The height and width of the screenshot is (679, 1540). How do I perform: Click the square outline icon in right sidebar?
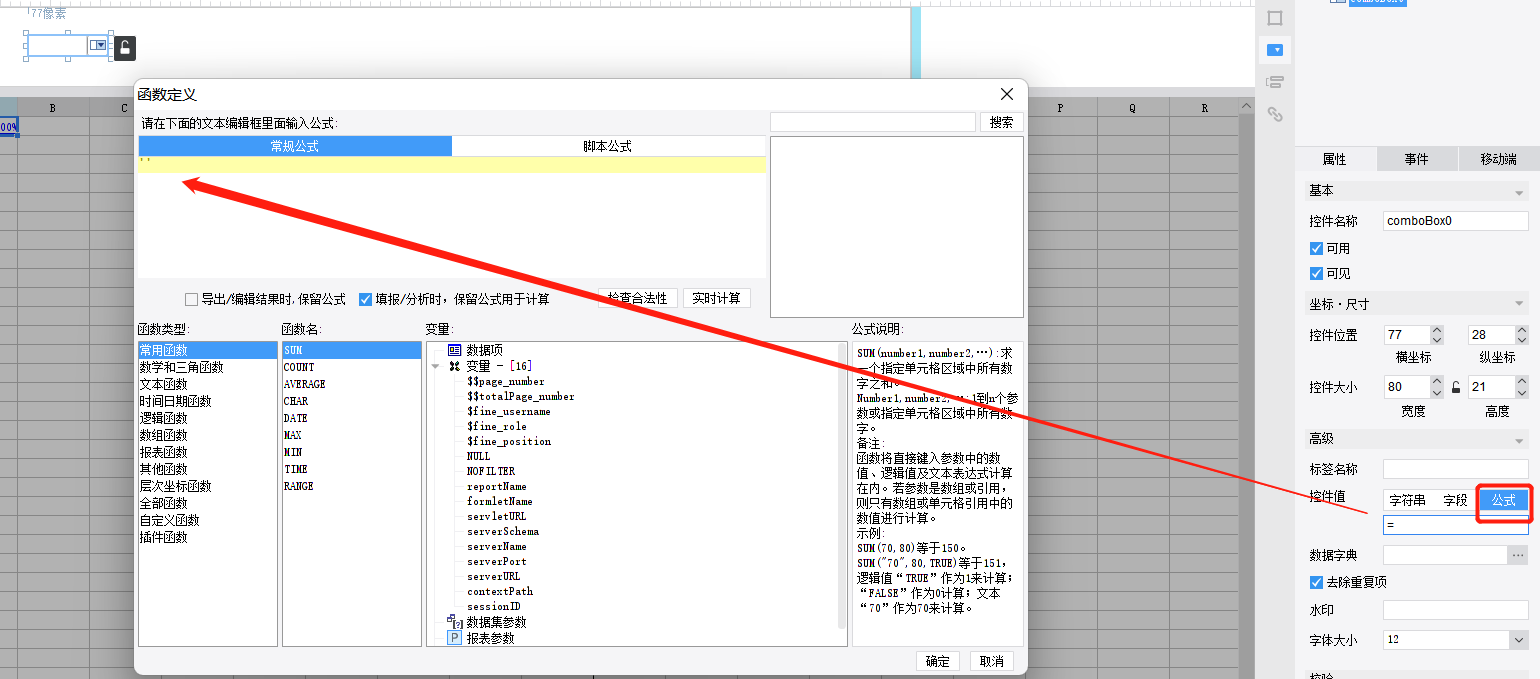[1275, 18]
